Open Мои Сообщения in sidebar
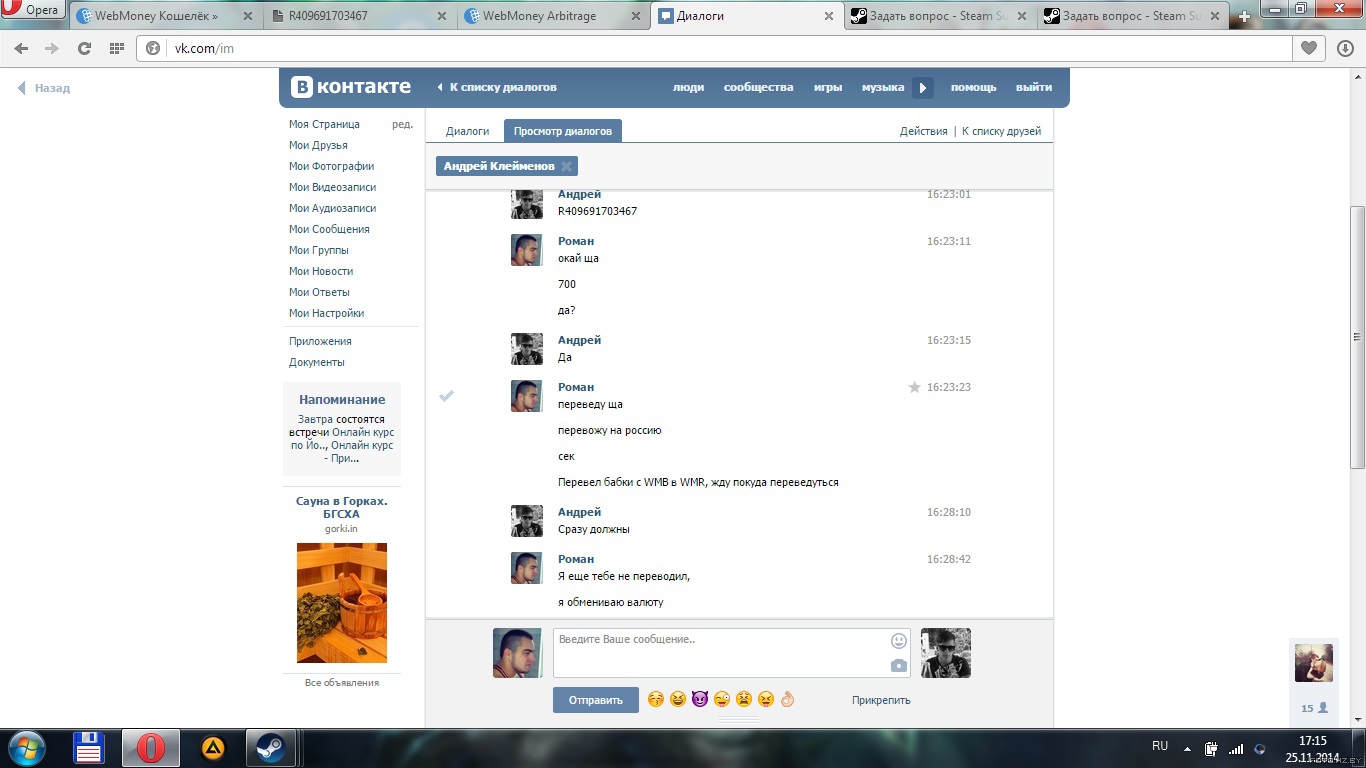The image size is (1366, 768). [x=329, y=229]
